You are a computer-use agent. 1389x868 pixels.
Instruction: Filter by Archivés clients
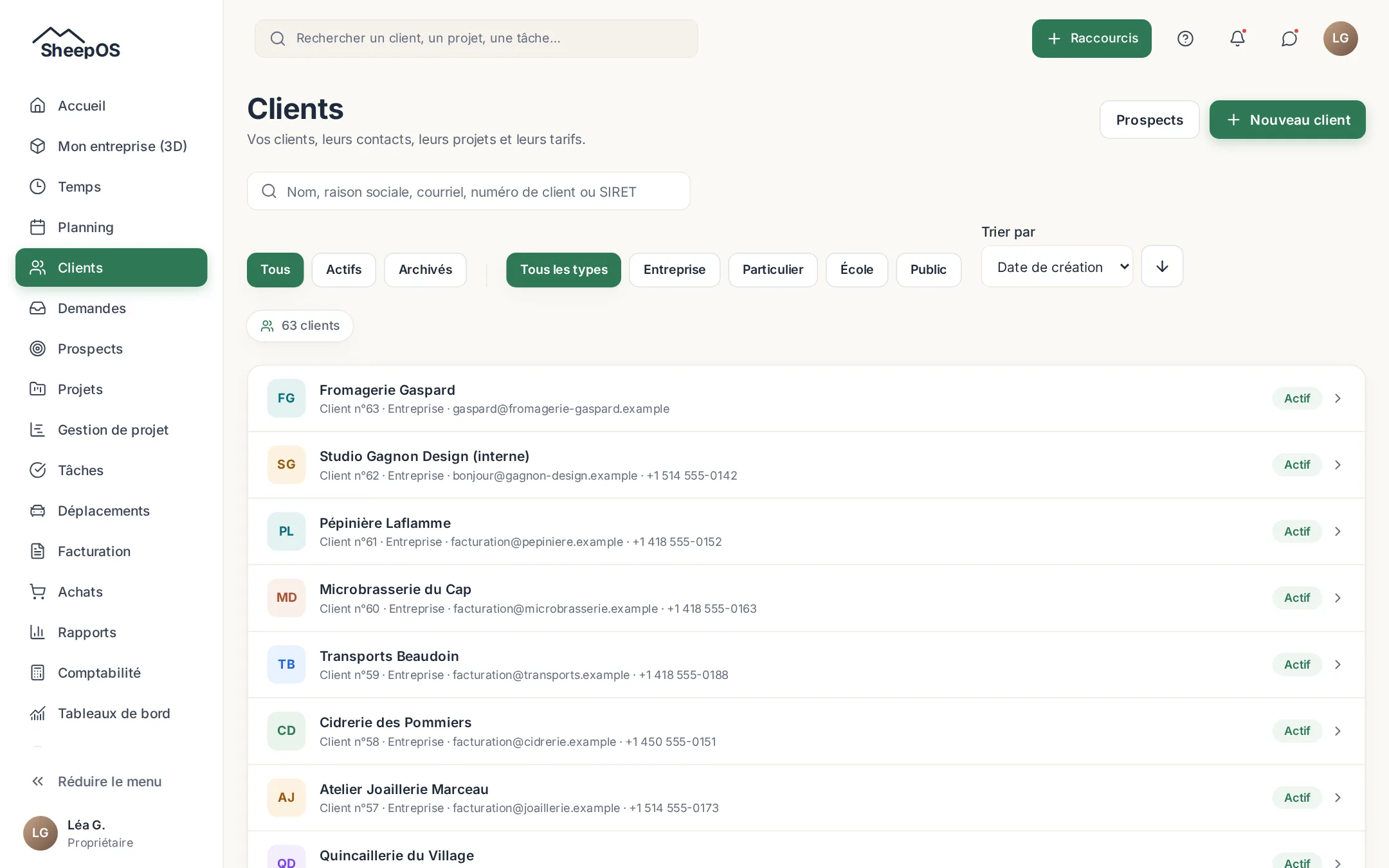(x=425, y=269)
